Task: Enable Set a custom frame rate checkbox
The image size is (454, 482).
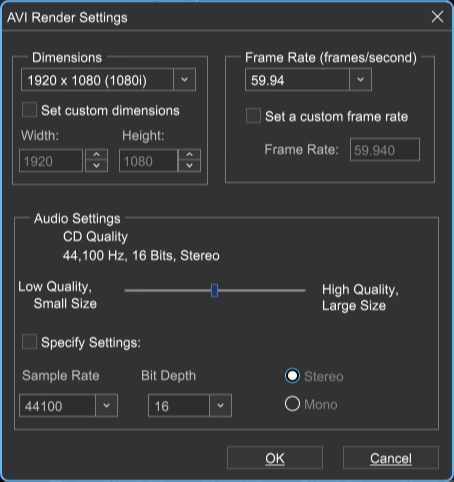Action: pyautogui.click(x=253, y=116)
